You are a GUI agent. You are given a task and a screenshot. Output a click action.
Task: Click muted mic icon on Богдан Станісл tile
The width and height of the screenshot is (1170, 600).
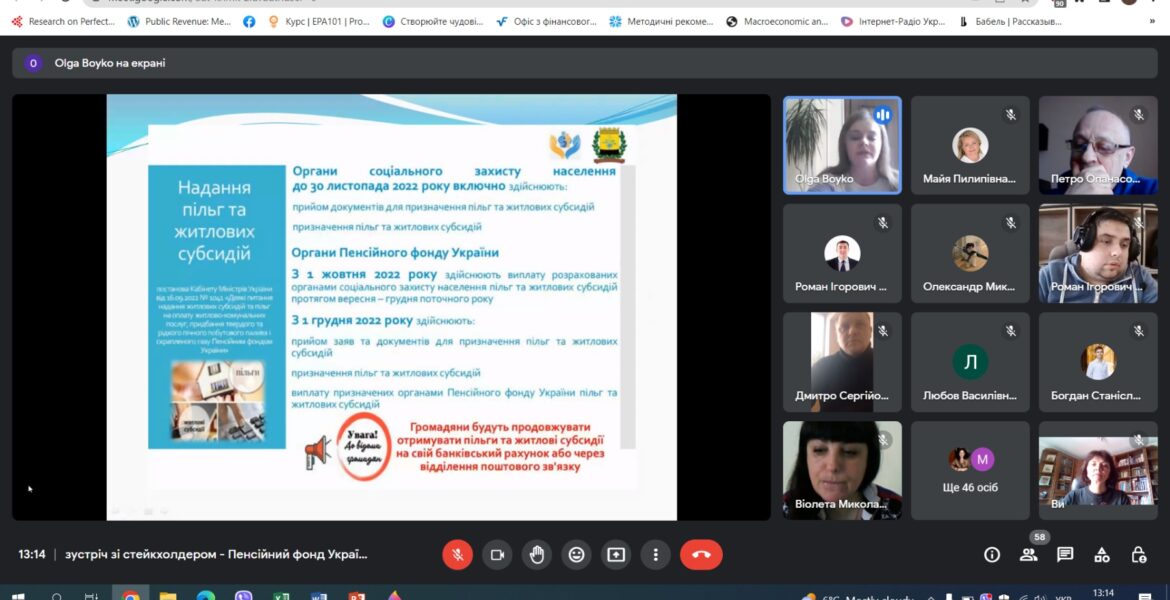click(x=1138, y=331)
